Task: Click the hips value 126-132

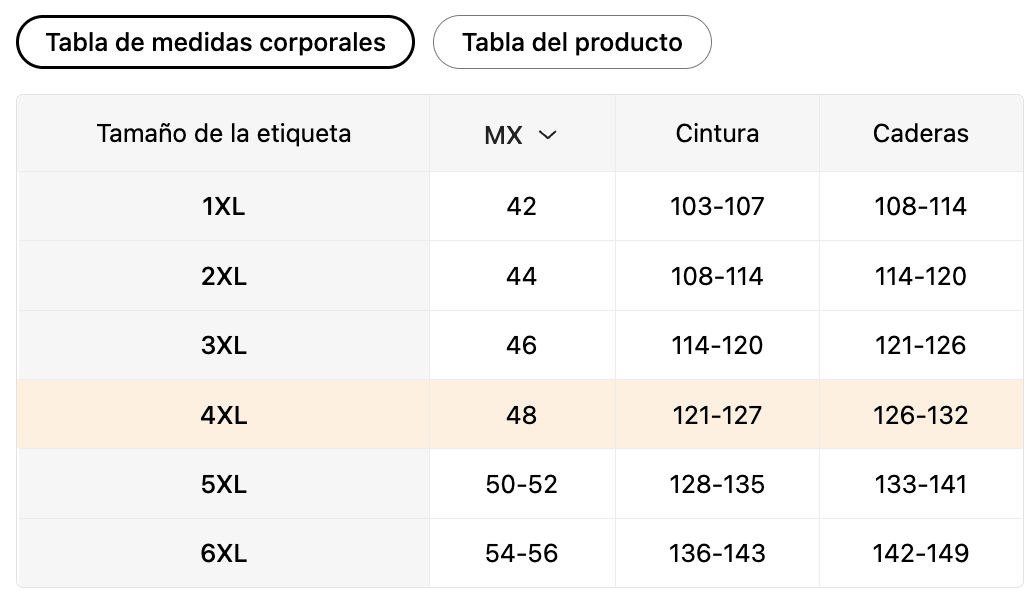Action: 920,415
